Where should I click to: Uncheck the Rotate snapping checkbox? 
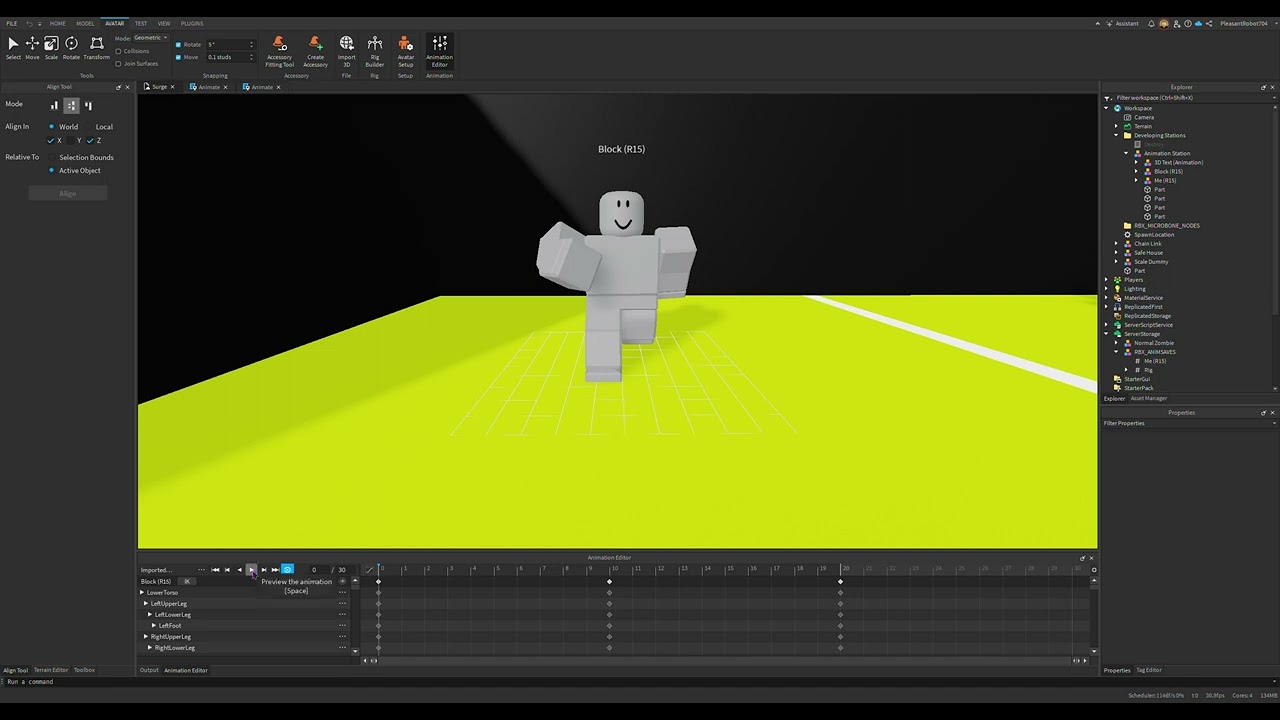(179, 44)
